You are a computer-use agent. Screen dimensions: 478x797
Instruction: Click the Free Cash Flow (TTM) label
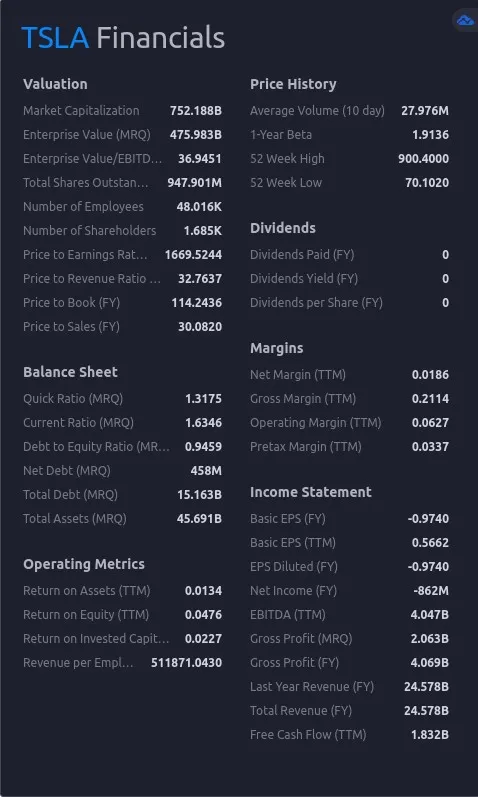(x=308, y=734)
